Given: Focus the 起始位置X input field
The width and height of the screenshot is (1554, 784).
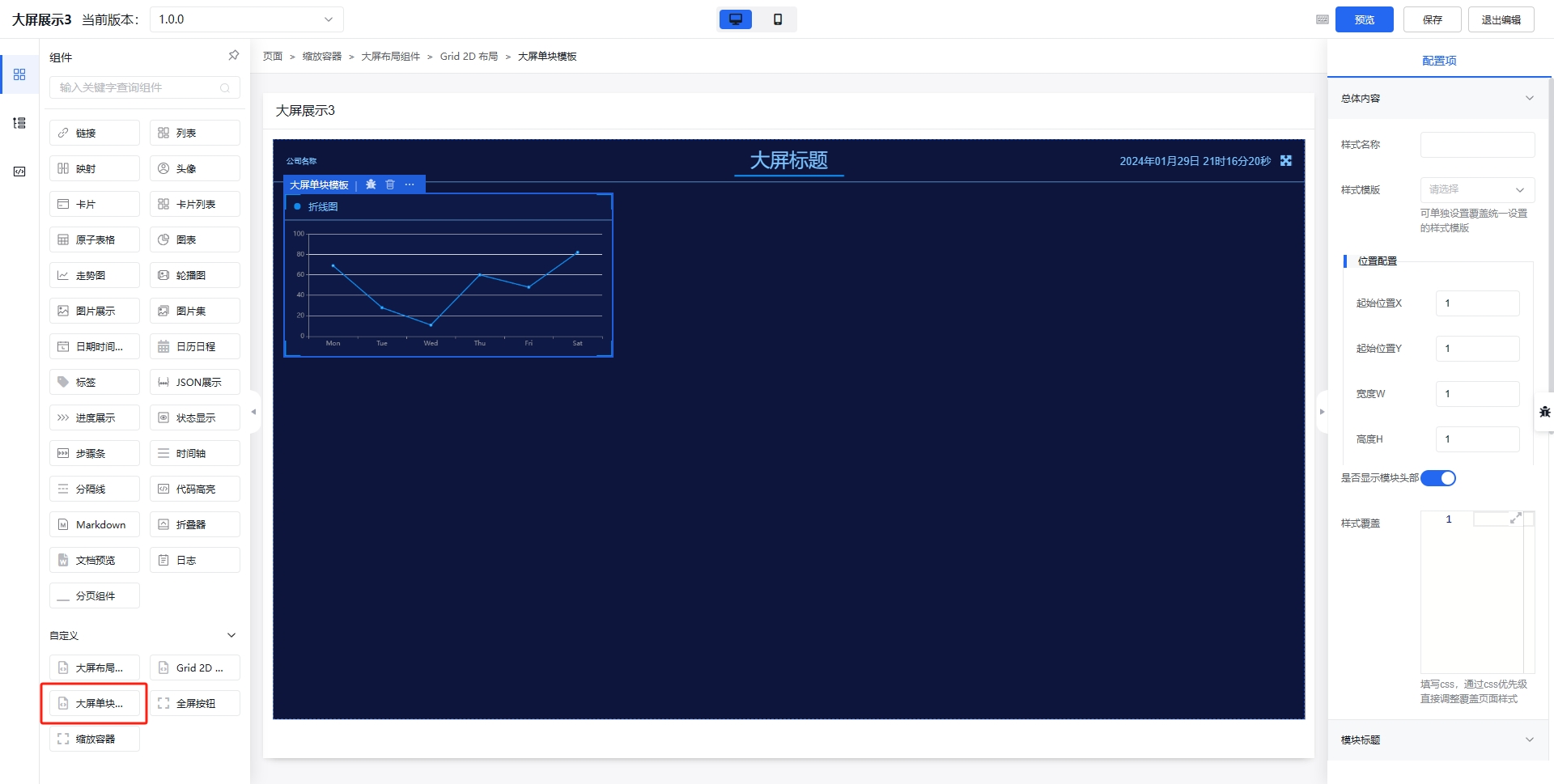Looking at the screenshot, I should coord(1477,303).
